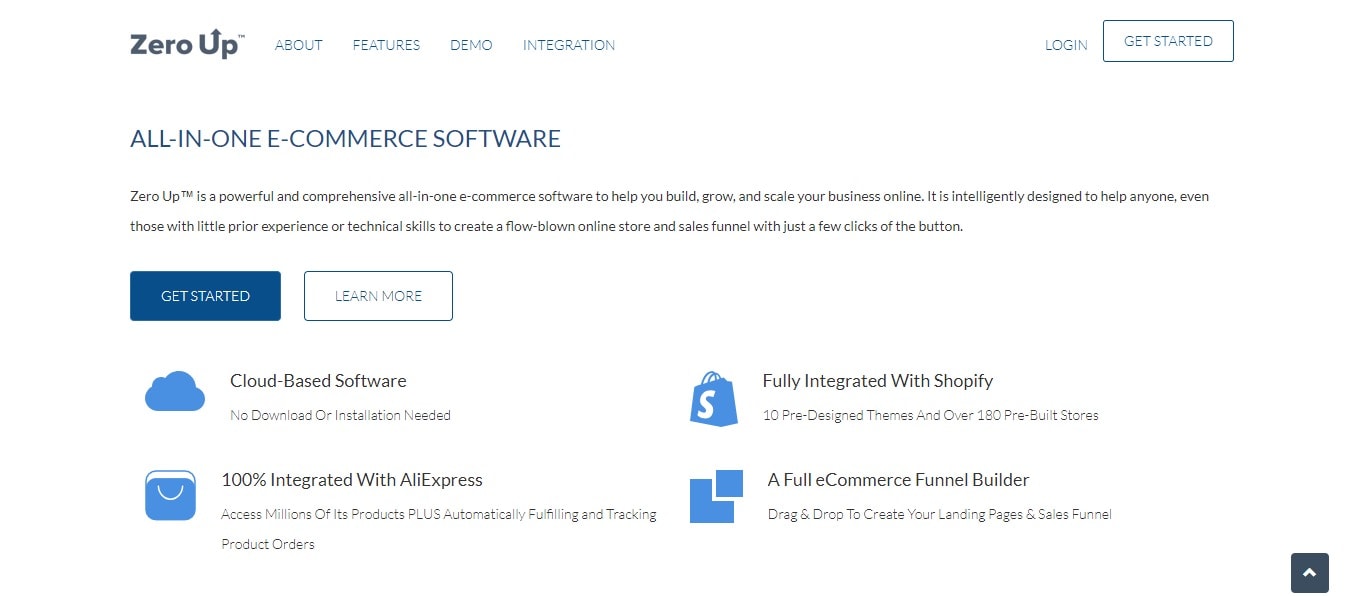Viewport: 1349px width, 596px height.
Task: Click the Zero Up logo
Action: click(x=187, y=45)
